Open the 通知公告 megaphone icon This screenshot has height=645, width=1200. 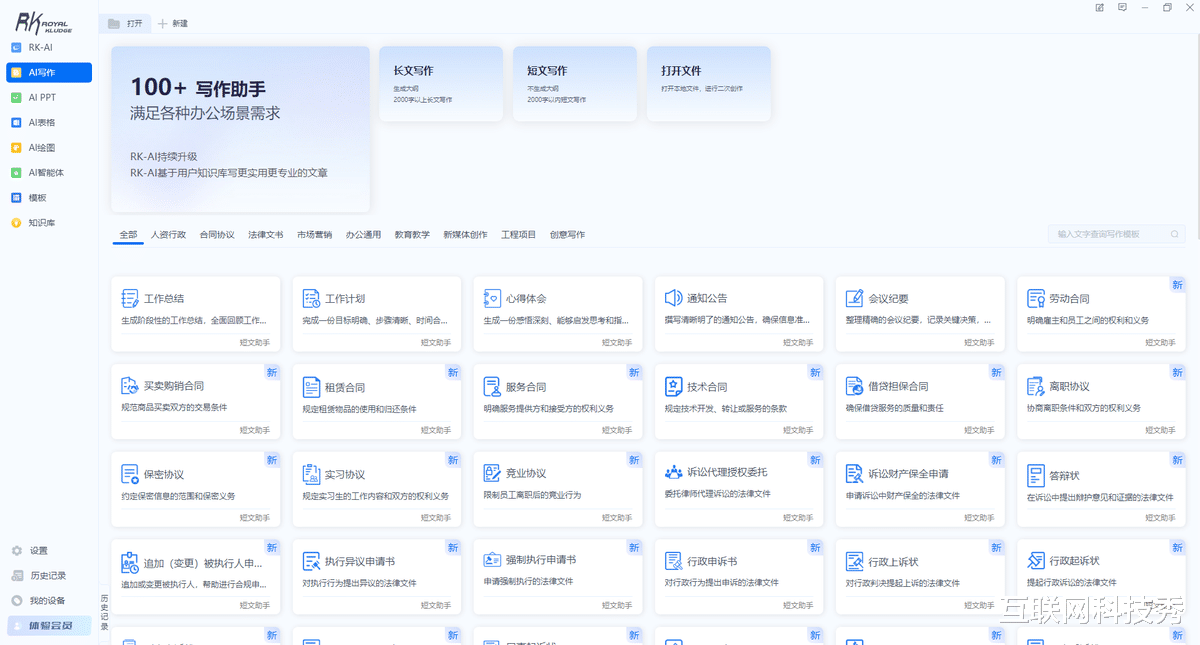(673, 298)
